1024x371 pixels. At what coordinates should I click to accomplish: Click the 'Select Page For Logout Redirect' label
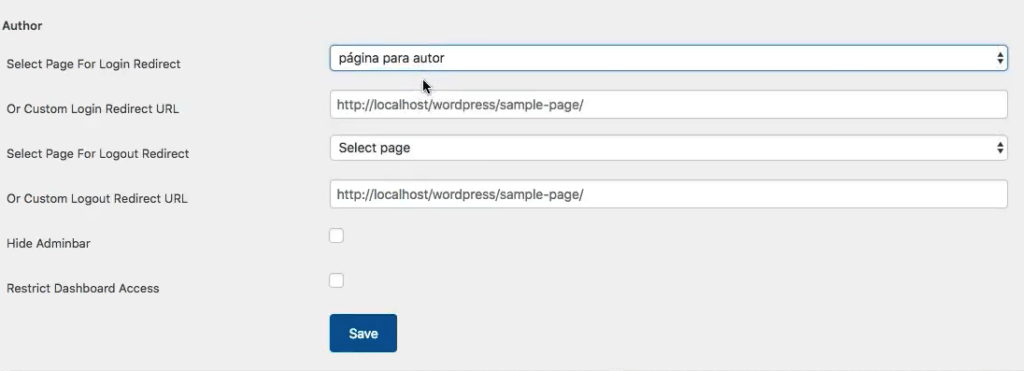pyautogui.click(x=98, y=153)
